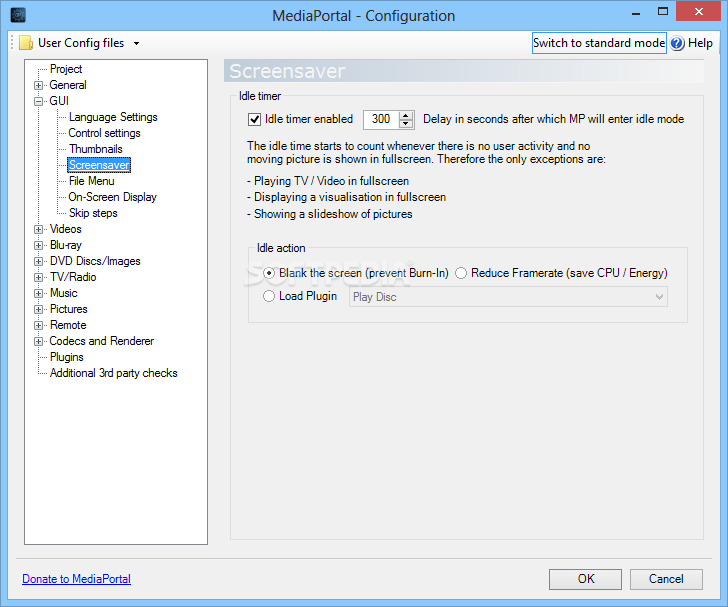Click the Donate to MediaPortal link
Viewport: 728px width, 607px height.
pos(77,579)
